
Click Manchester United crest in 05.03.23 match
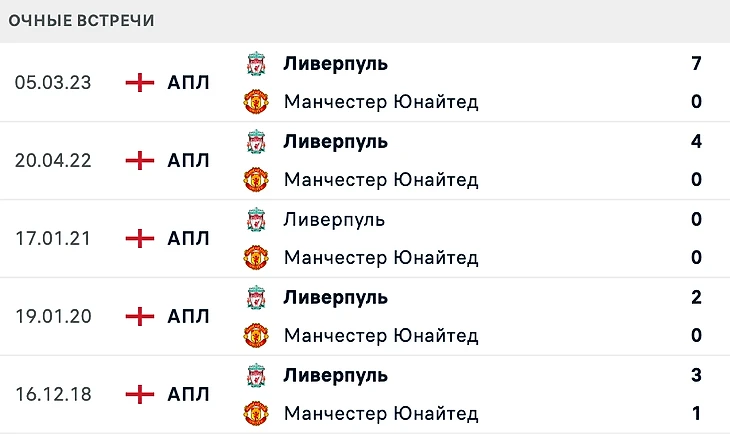(256, 102)
